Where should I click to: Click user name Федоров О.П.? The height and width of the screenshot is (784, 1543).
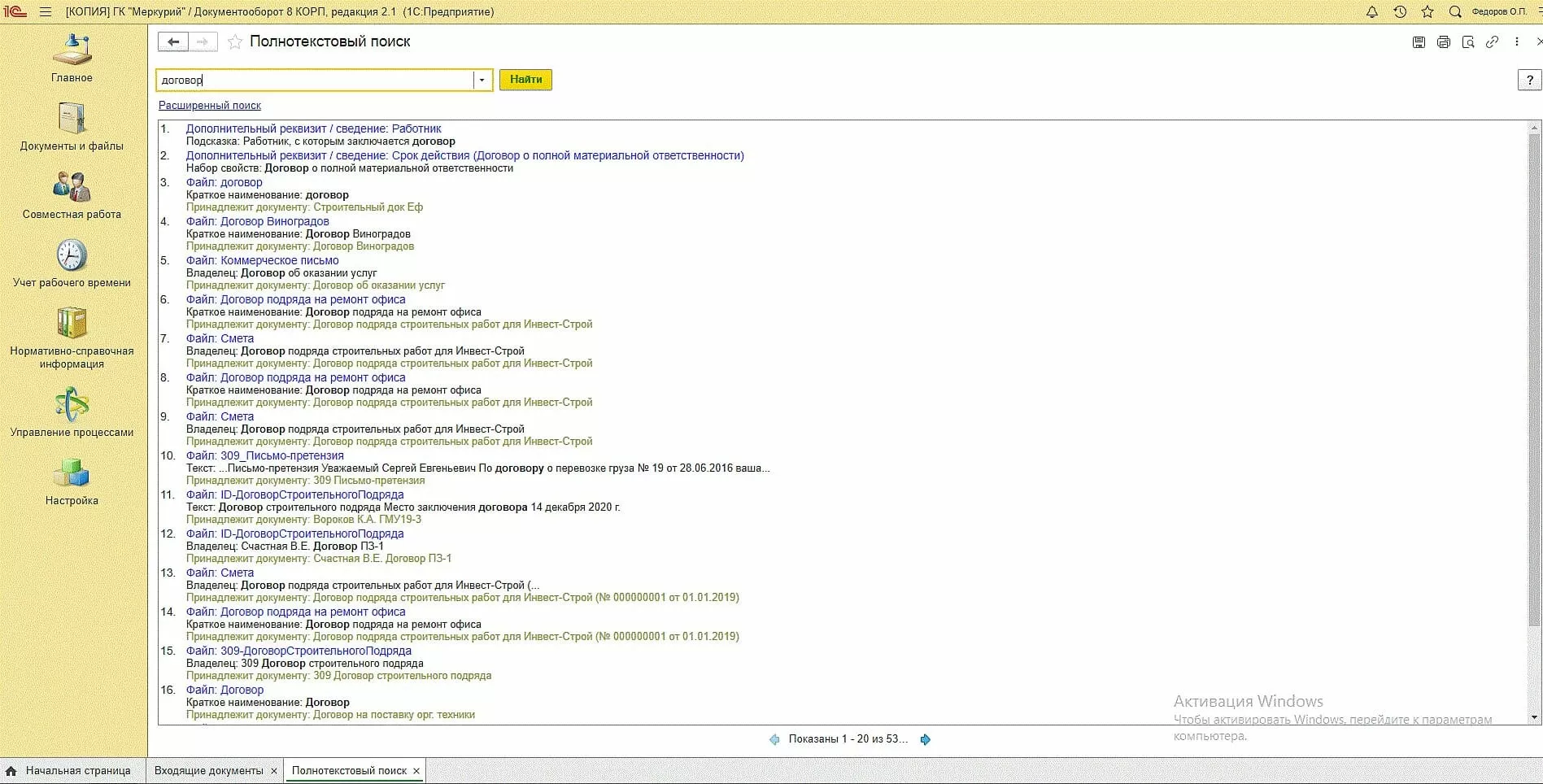coord(1499,12)
